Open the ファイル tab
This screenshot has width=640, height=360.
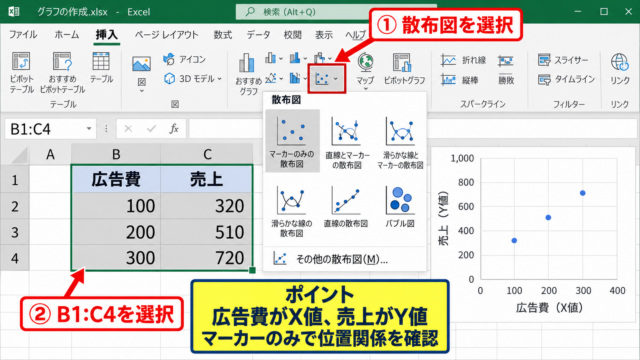23,35
